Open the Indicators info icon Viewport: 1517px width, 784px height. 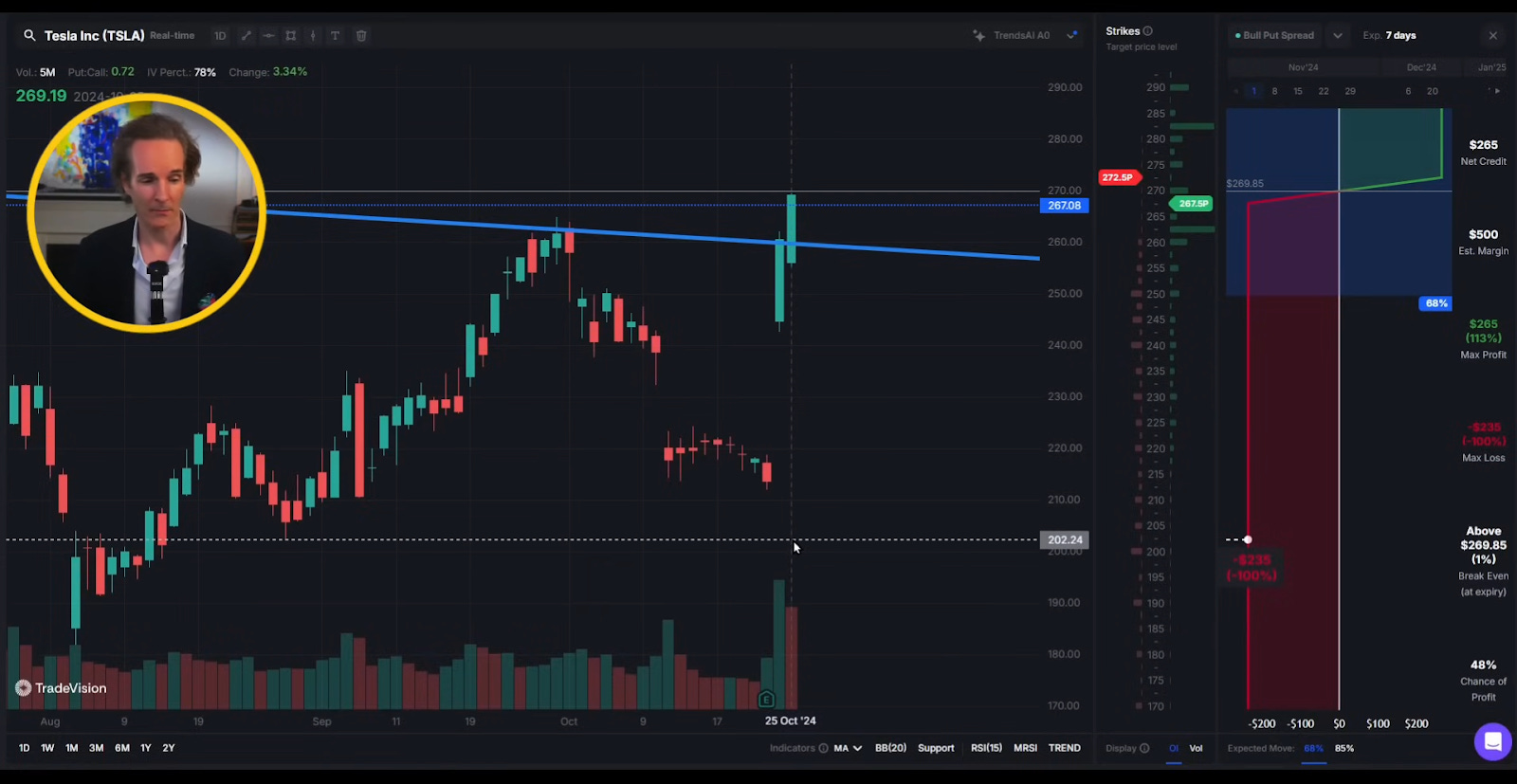[823, 748]
